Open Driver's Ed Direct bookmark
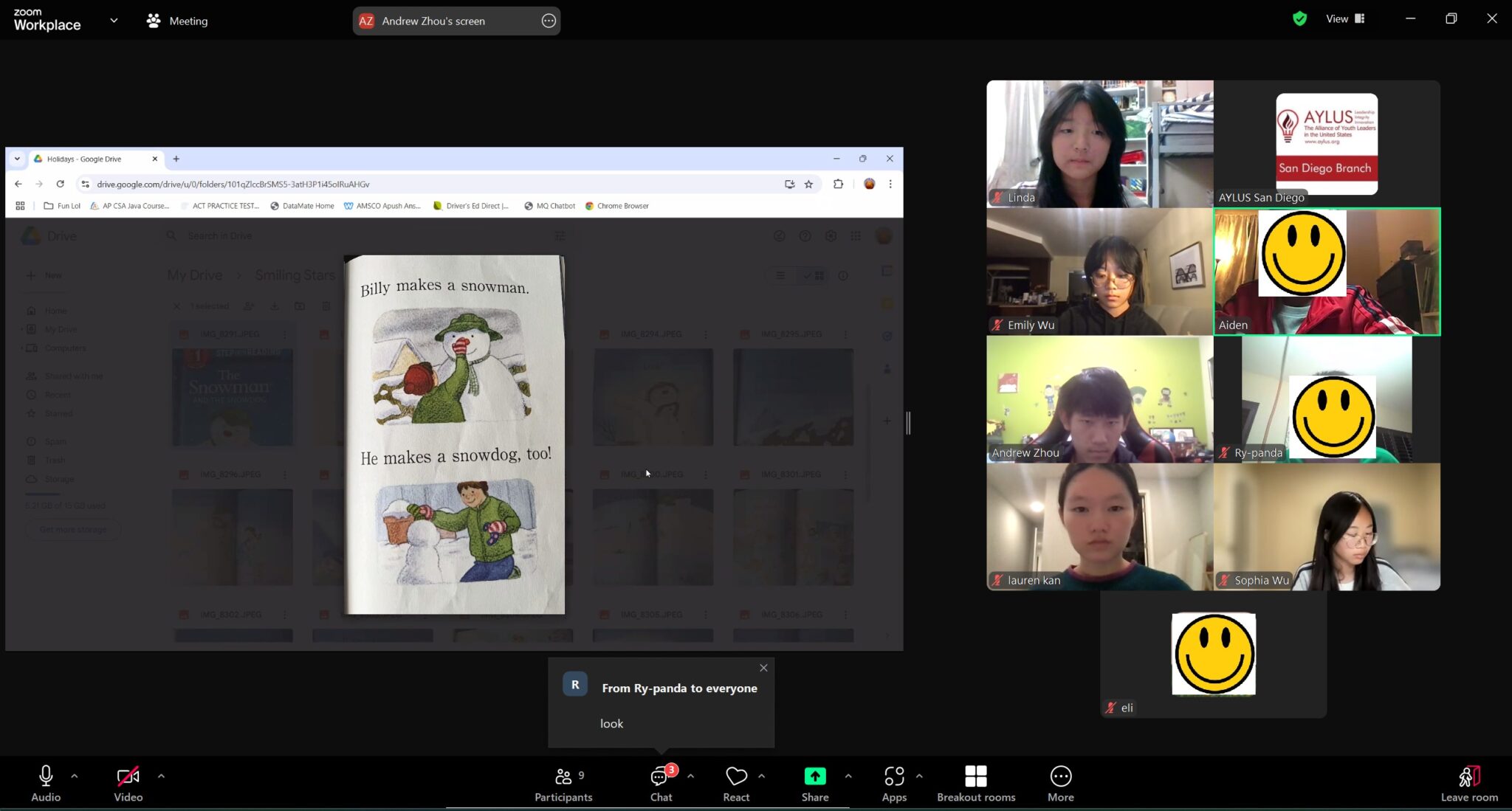Screen dimensions: 1512x811 coord(471,206)
